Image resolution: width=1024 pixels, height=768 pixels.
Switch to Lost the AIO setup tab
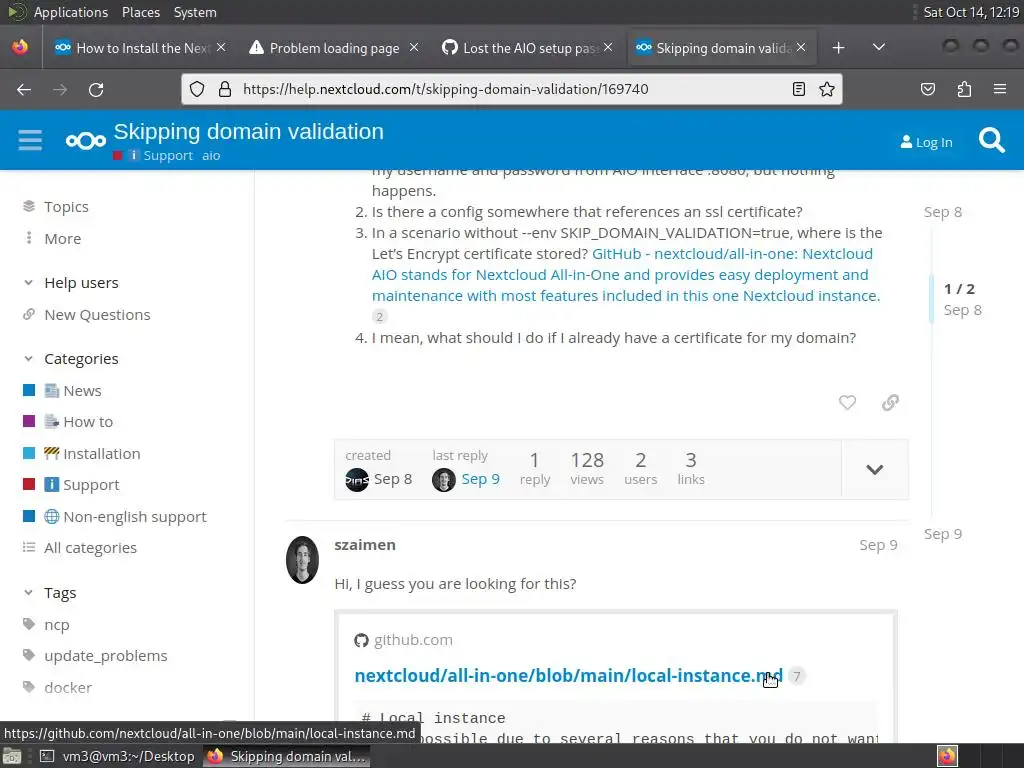pyautogui.click(x=528, y=48)
